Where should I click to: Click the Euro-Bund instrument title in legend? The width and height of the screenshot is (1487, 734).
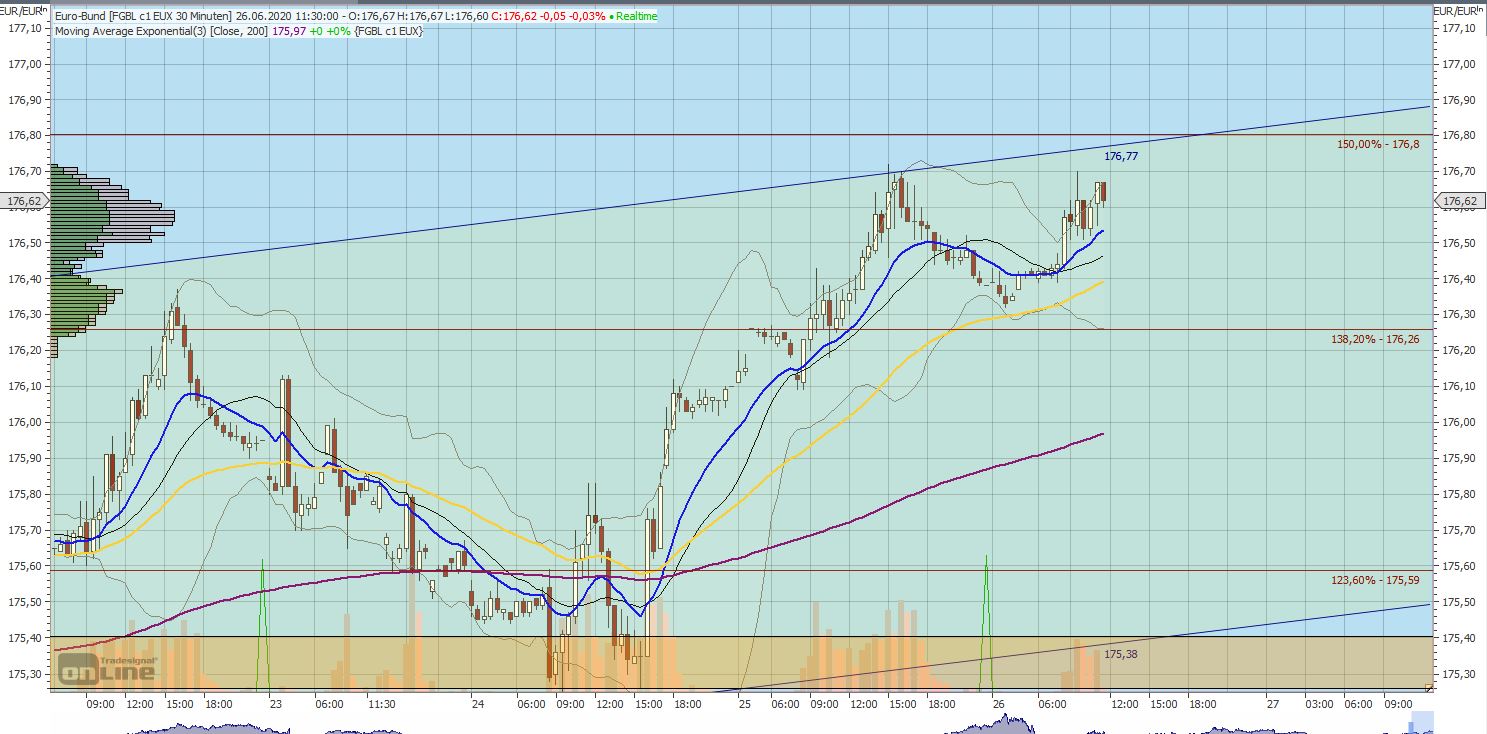142,17
